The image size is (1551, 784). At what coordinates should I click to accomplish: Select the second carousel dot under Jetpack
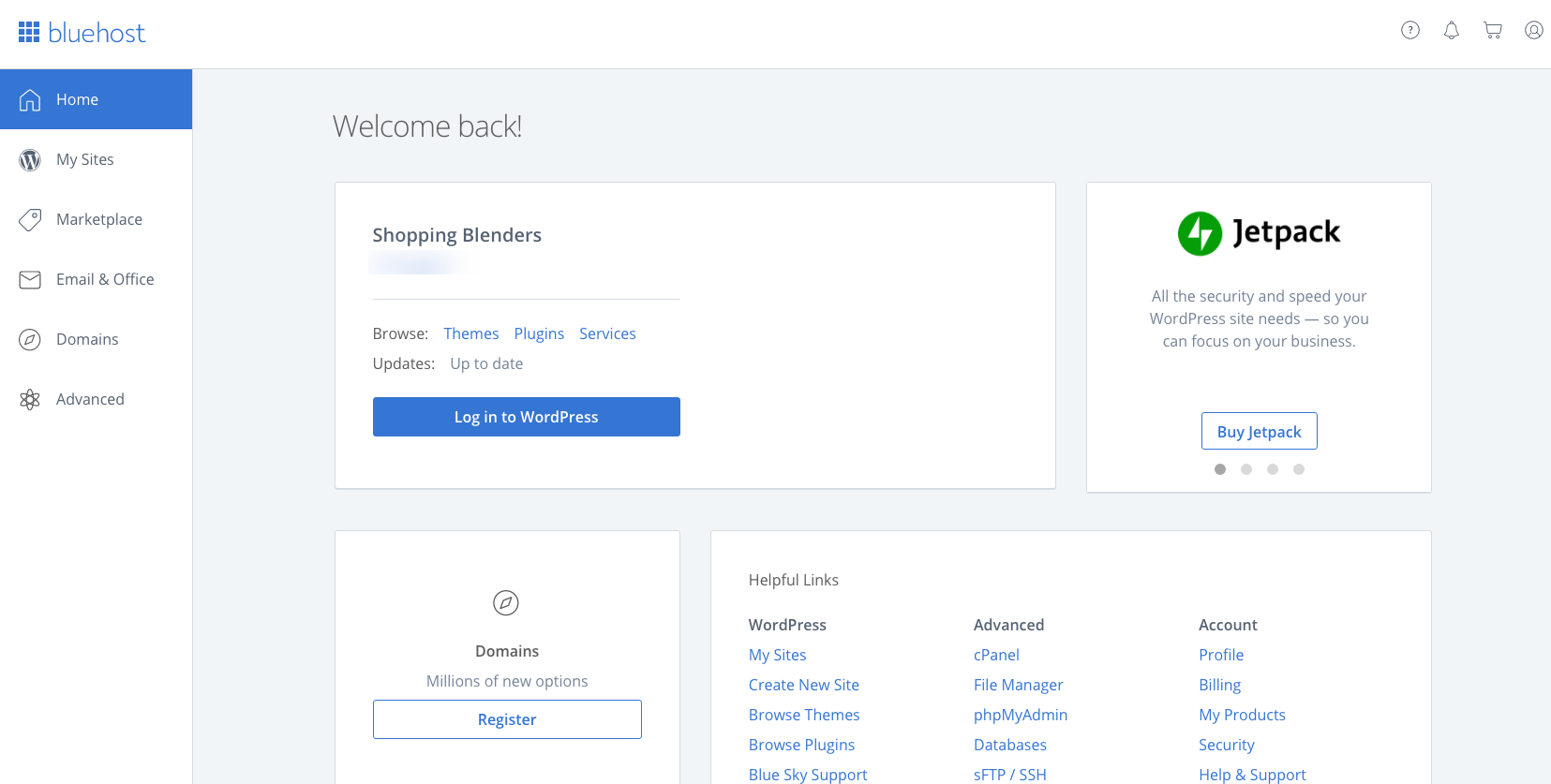1246,469
